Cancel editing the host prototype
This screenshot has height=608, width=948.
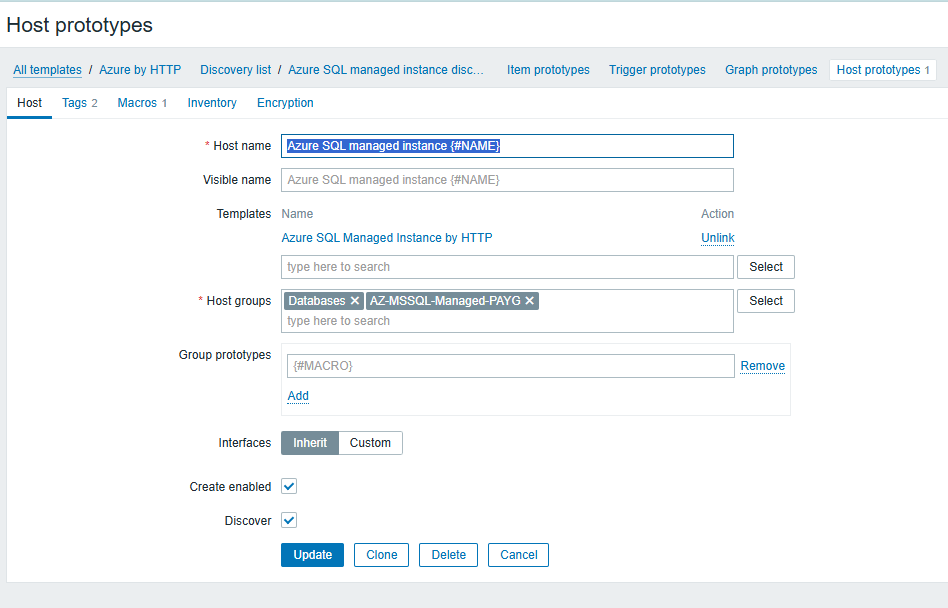[x=519, y=555]
